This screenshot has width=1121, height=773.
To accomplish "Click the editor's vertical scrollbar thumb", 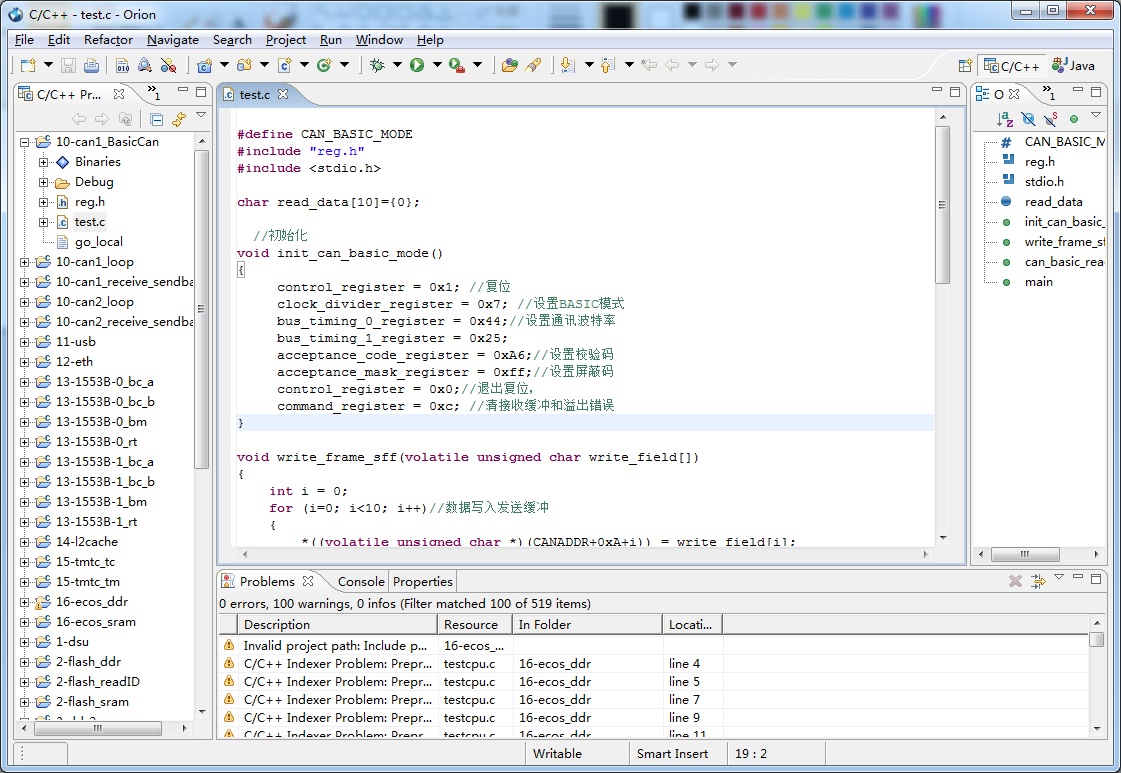I will [x=941, y=205].
